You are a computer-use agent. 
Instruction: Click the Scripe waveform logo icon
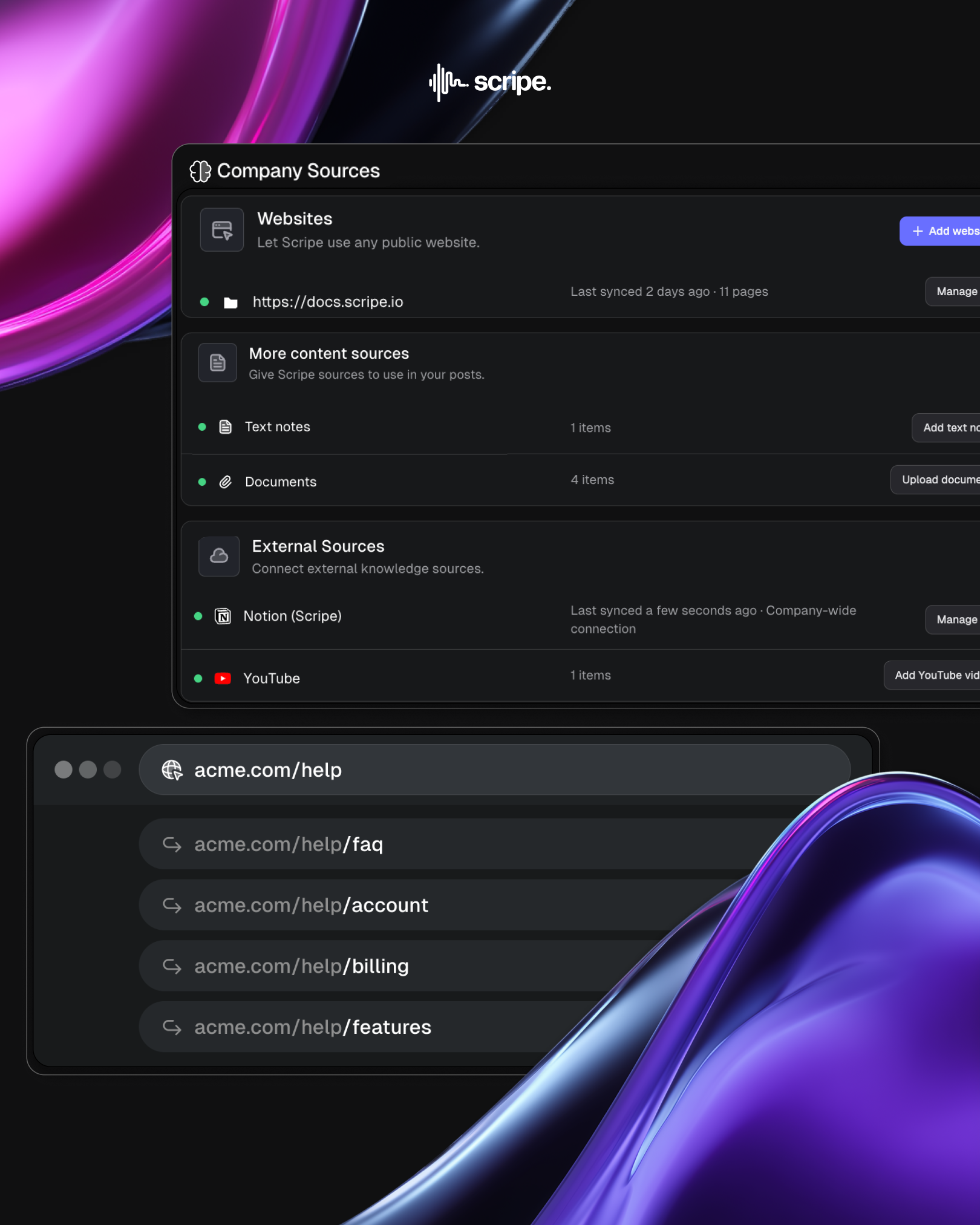(x=448, y=83)
